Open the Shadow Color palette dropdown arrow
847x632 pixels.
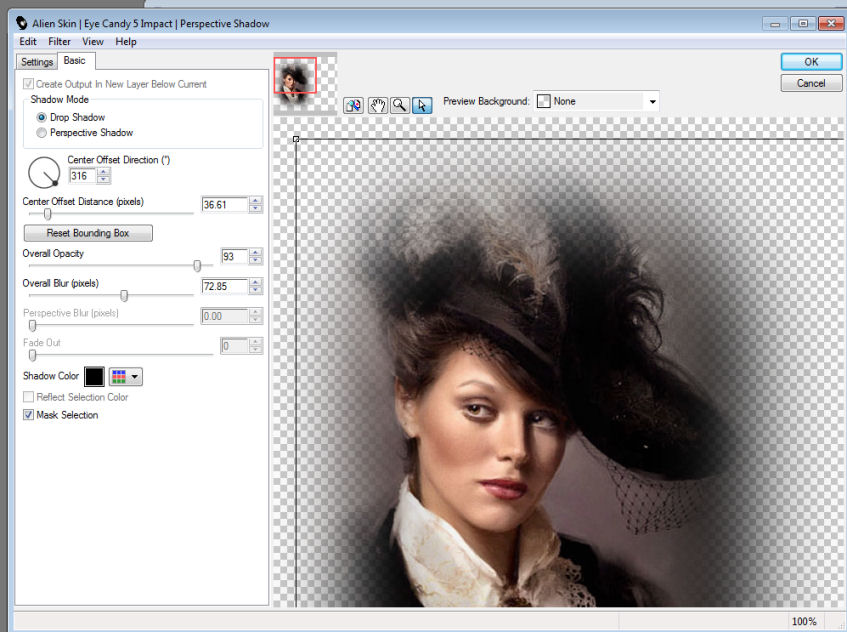point(135,376)
